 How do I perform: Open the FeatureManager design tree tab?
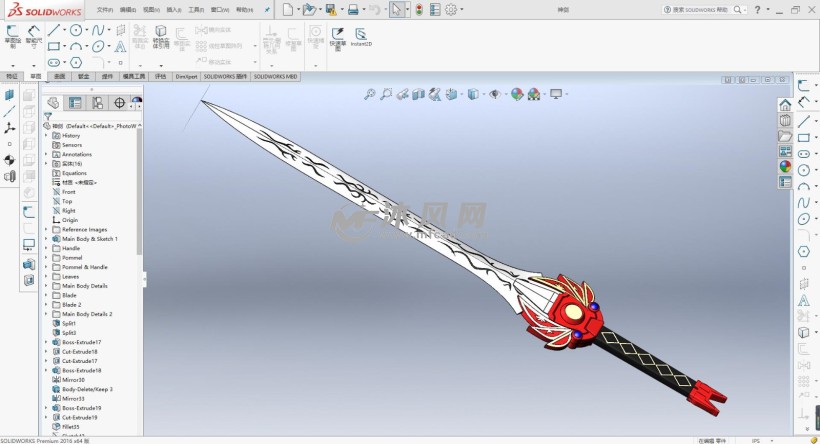click(x=53, y=103)
